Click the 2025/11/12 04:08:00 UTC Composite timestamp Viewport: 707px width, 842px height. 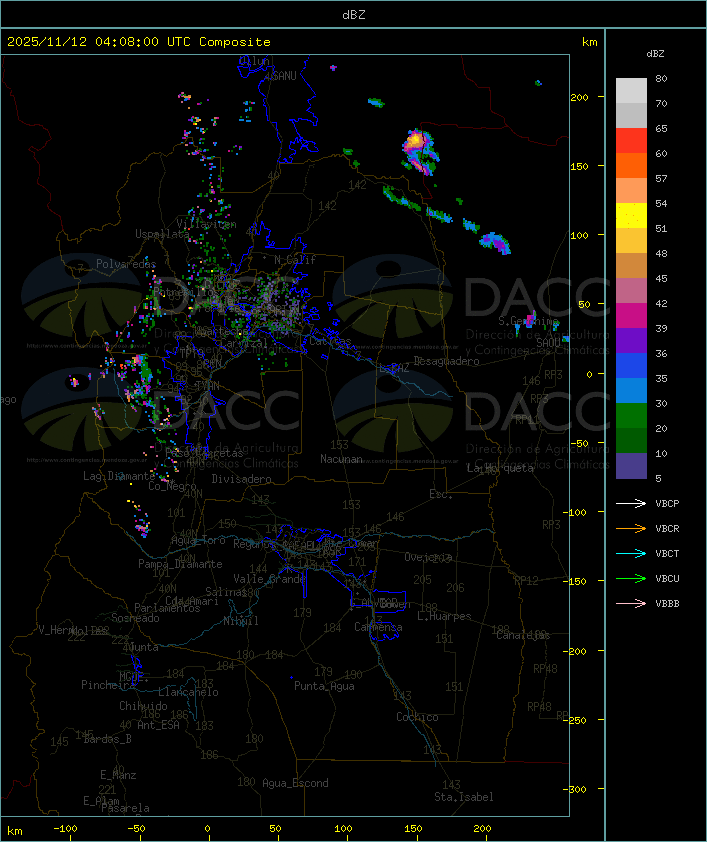click(139, 42)
